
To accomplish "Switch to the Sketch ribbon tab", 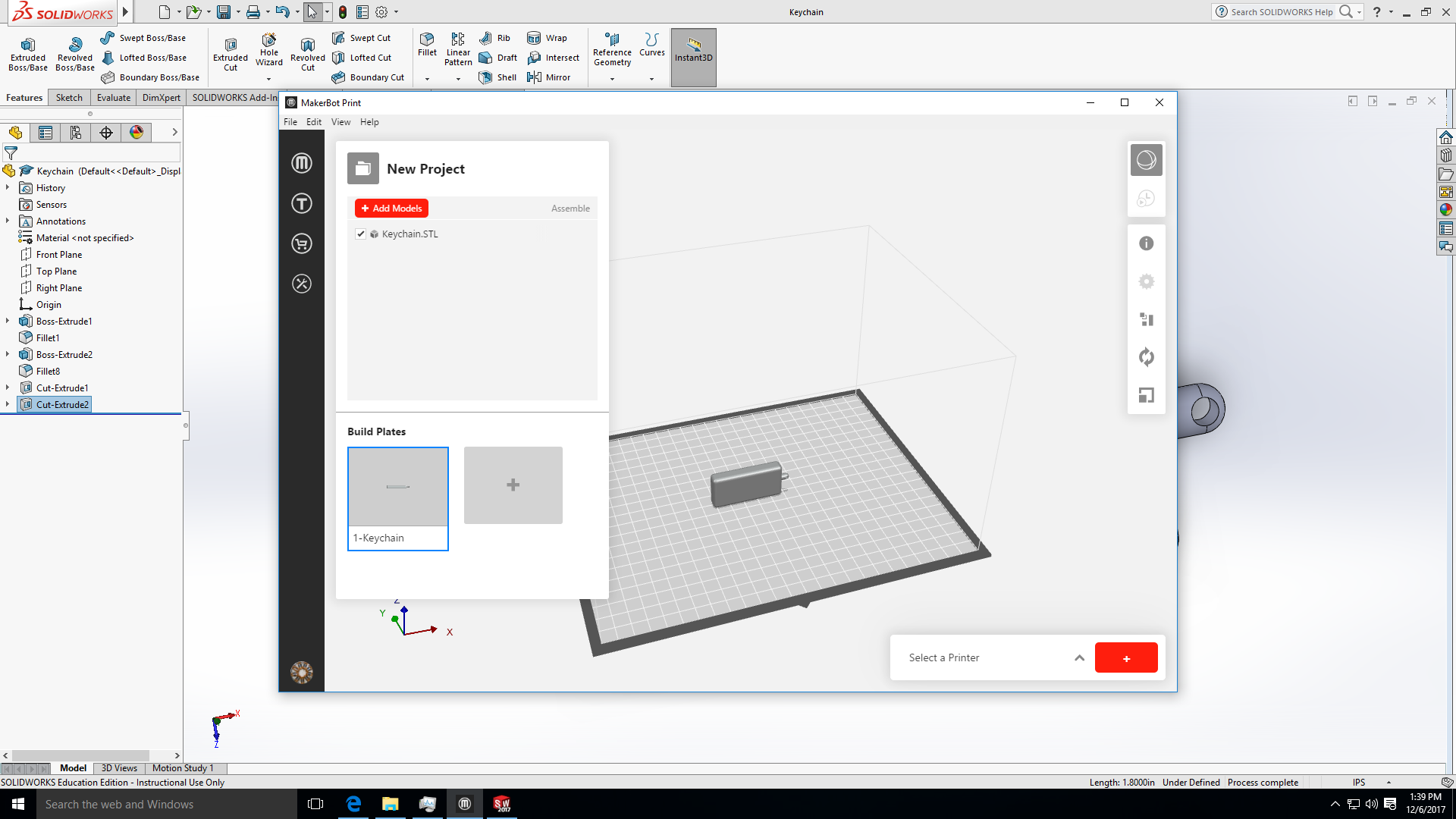I will [68, 97].
